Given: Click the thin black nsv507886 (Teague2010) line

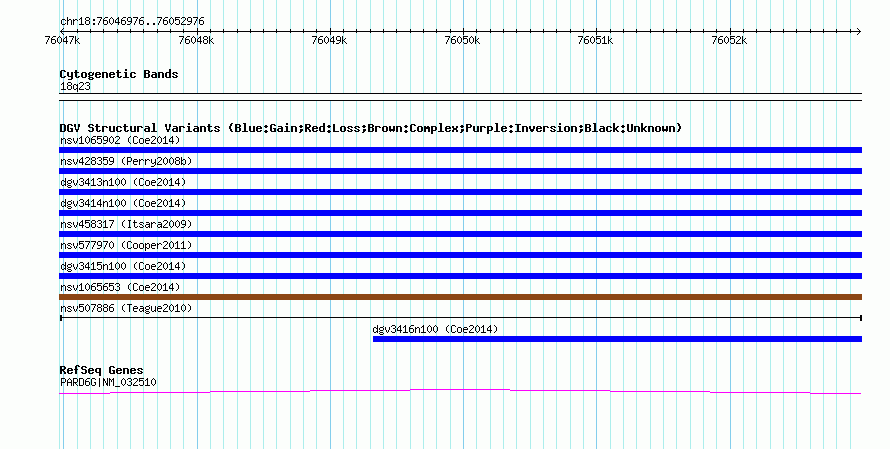Looking at the screenshot, I should (x=460, y=318).
